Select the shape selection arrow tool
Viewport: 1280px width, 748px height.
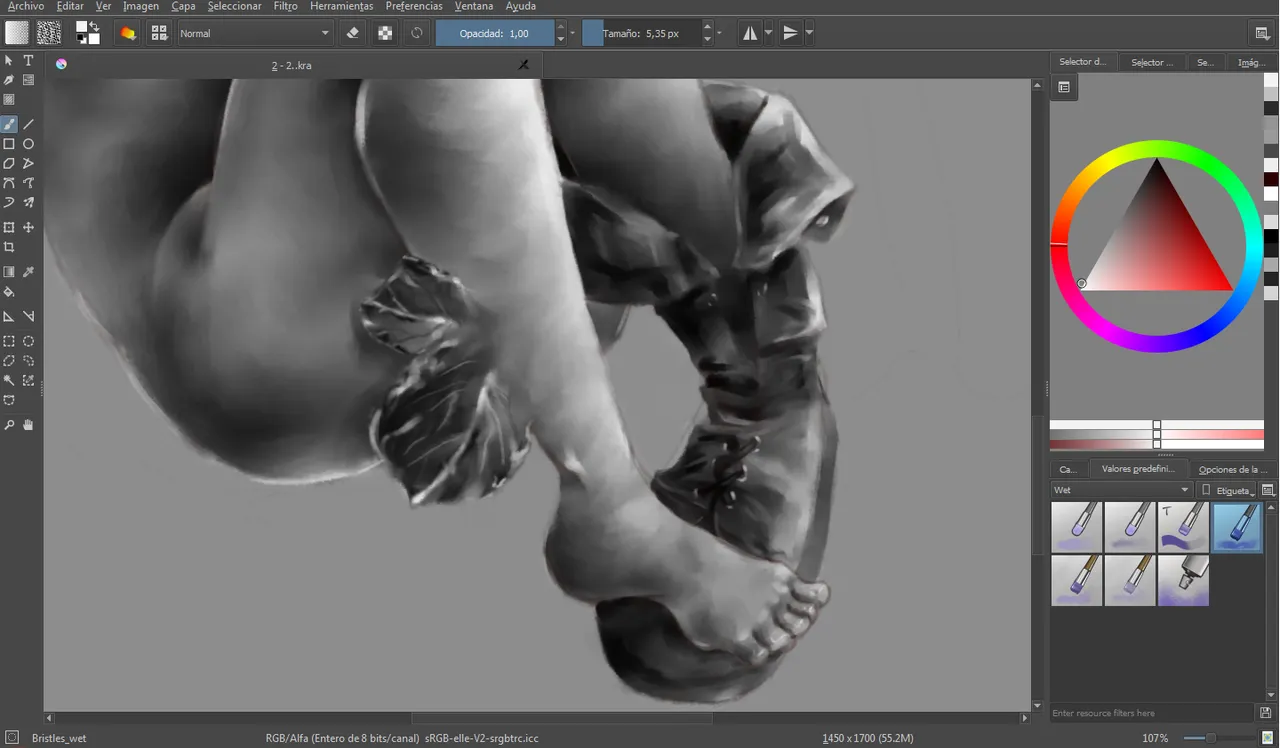(x=9, y=61)
